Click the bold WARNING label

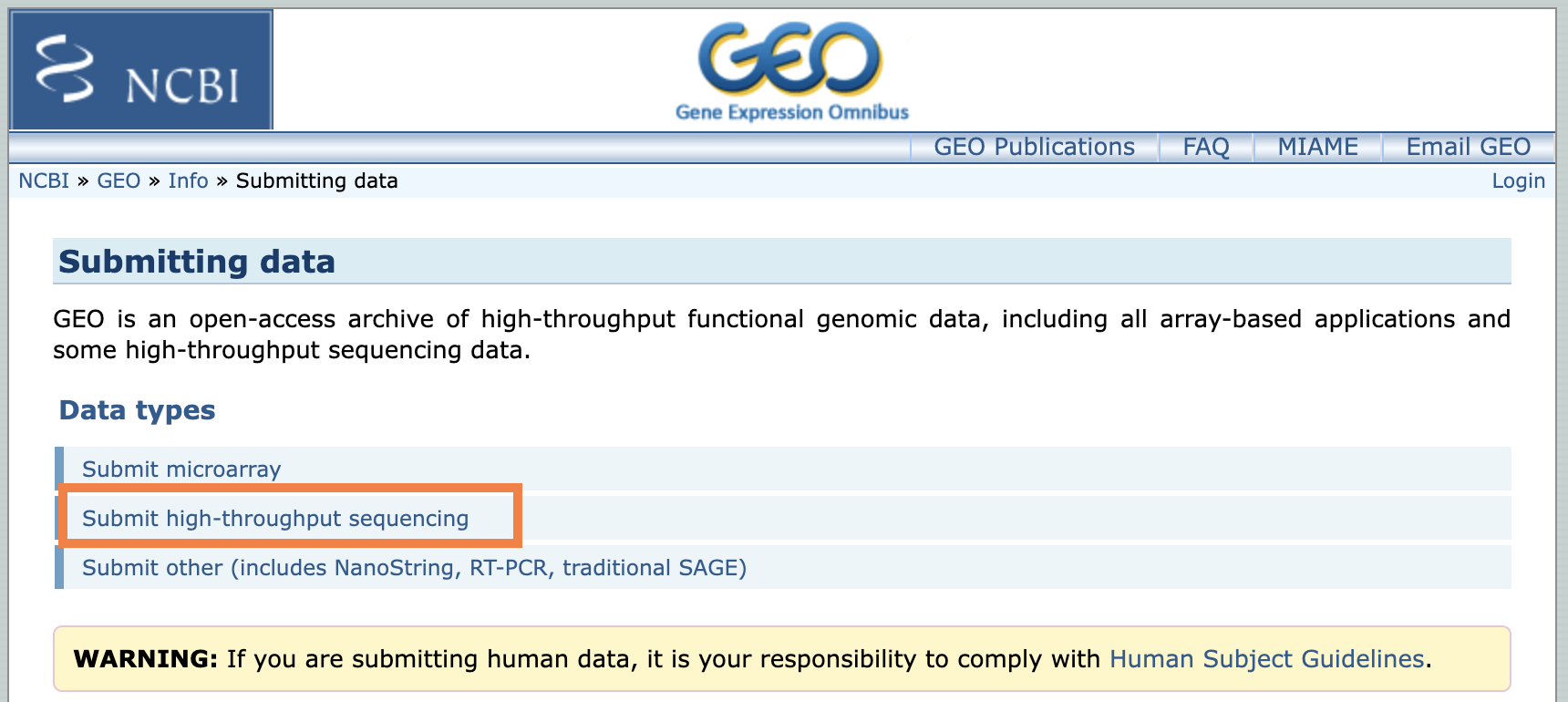click(x=146, y=659)
